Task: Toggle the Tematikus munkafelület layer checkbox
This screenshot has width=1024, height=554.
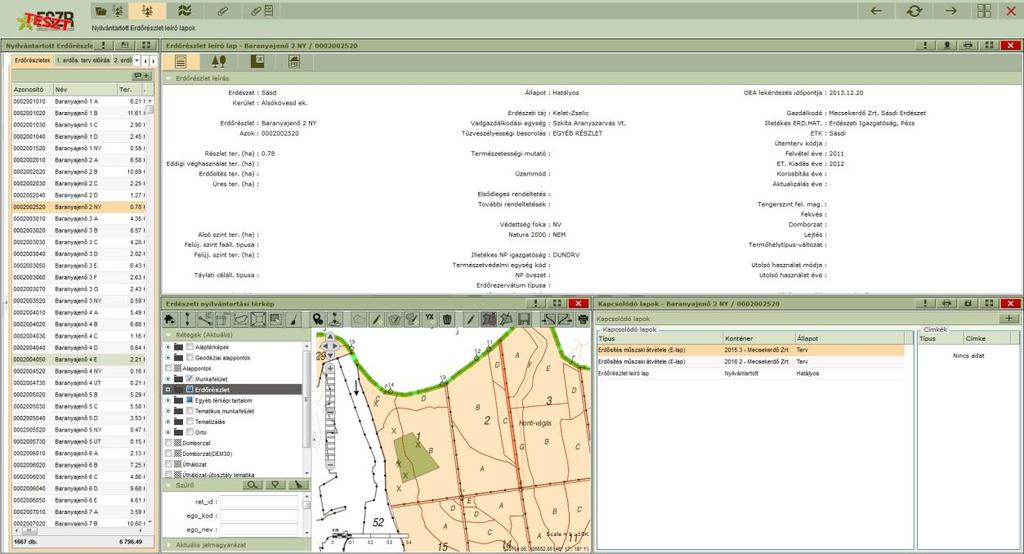Action: point(190,411)
